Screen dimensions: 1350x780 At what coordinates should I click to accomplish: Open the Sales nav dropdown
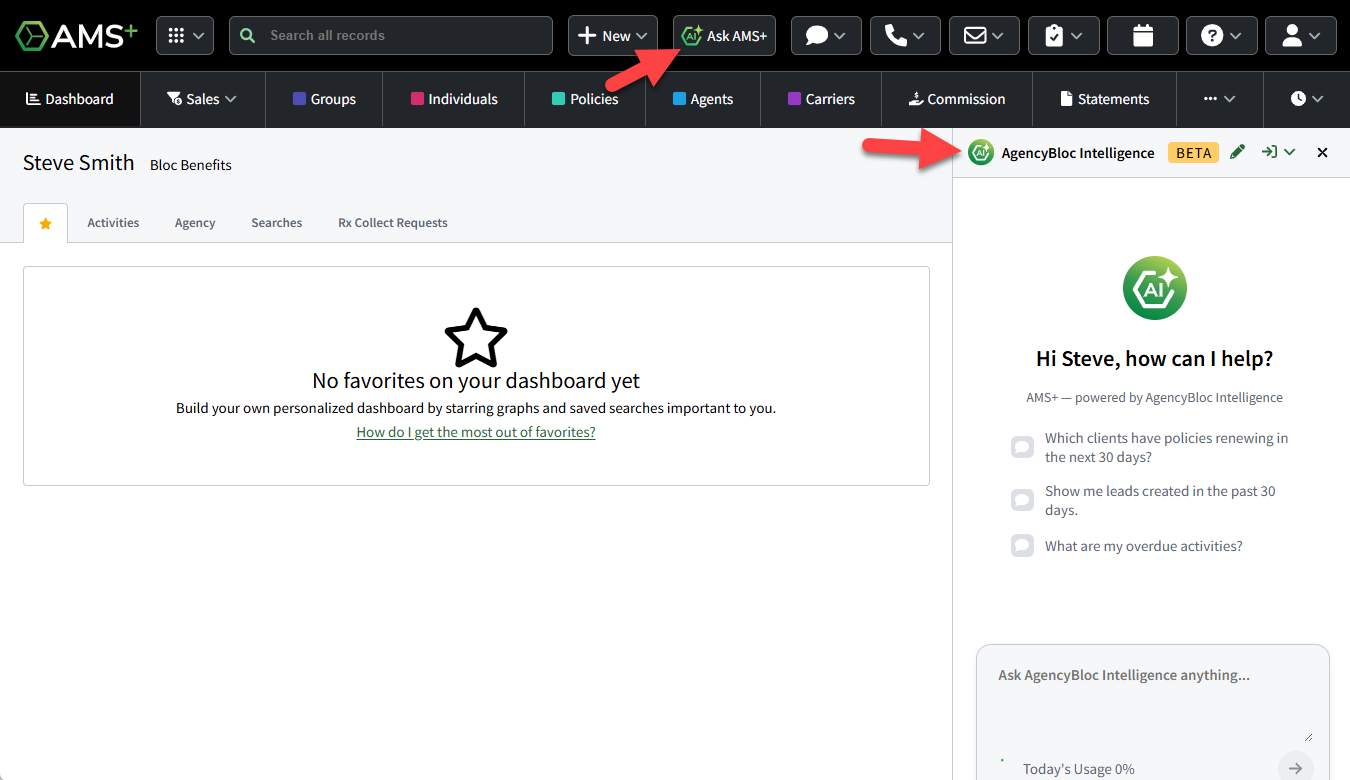[x=203, y=99]
